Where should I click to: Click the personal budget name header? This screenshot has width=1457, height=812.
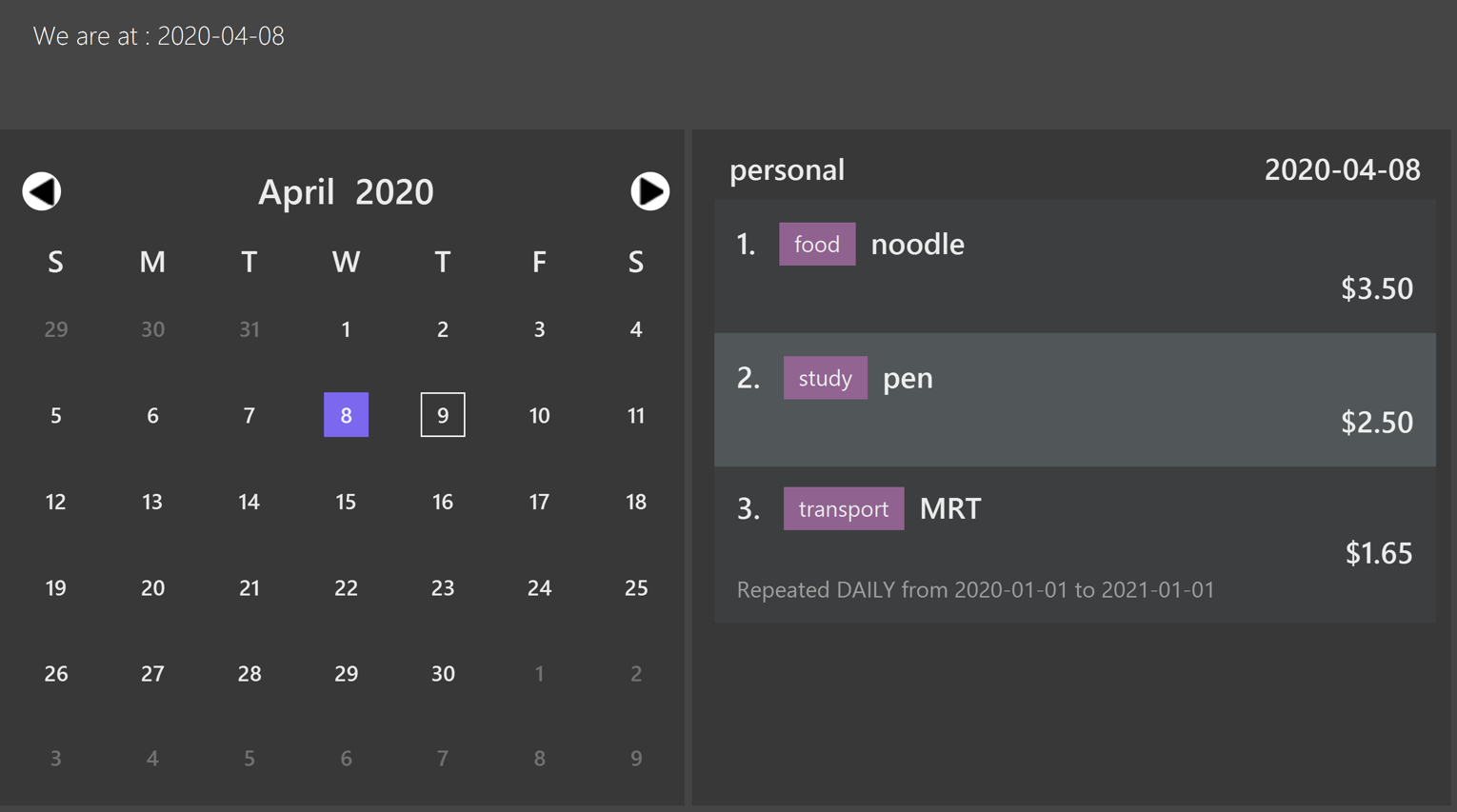[787, 169]
